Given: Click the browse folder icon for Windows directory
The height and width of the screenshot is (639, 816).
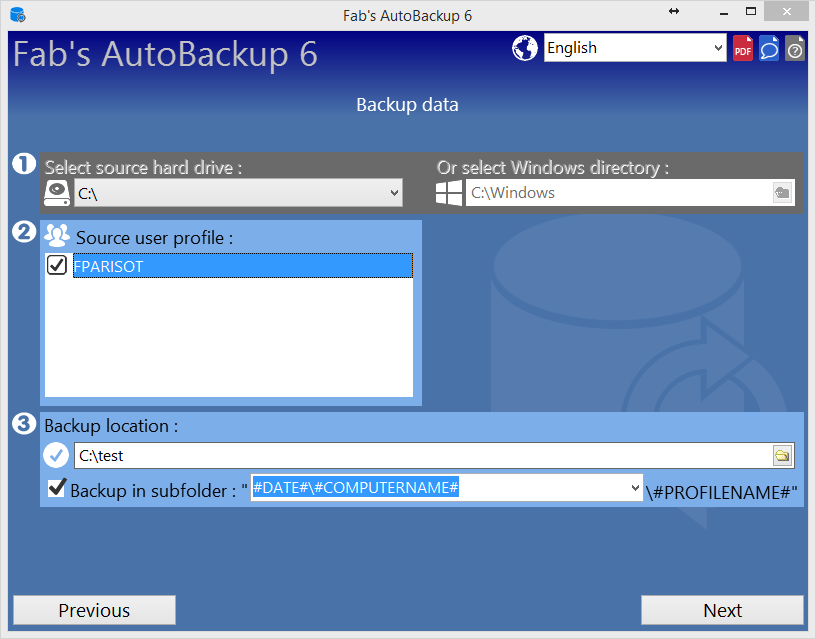Looking at the screenshot, I should [x=783, y=193].
